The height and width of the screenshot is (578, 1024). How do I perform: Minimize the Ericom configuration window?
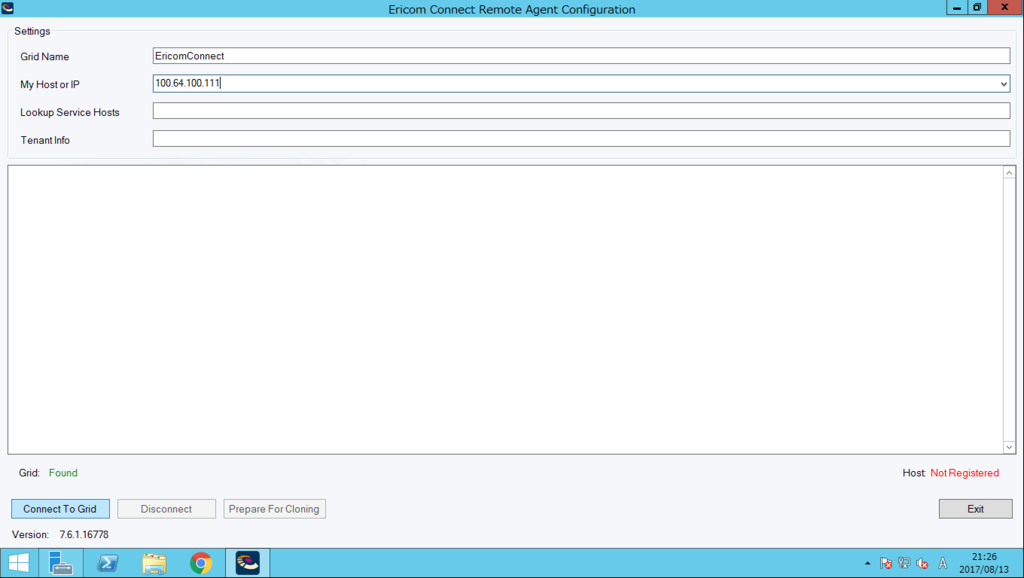957,7
